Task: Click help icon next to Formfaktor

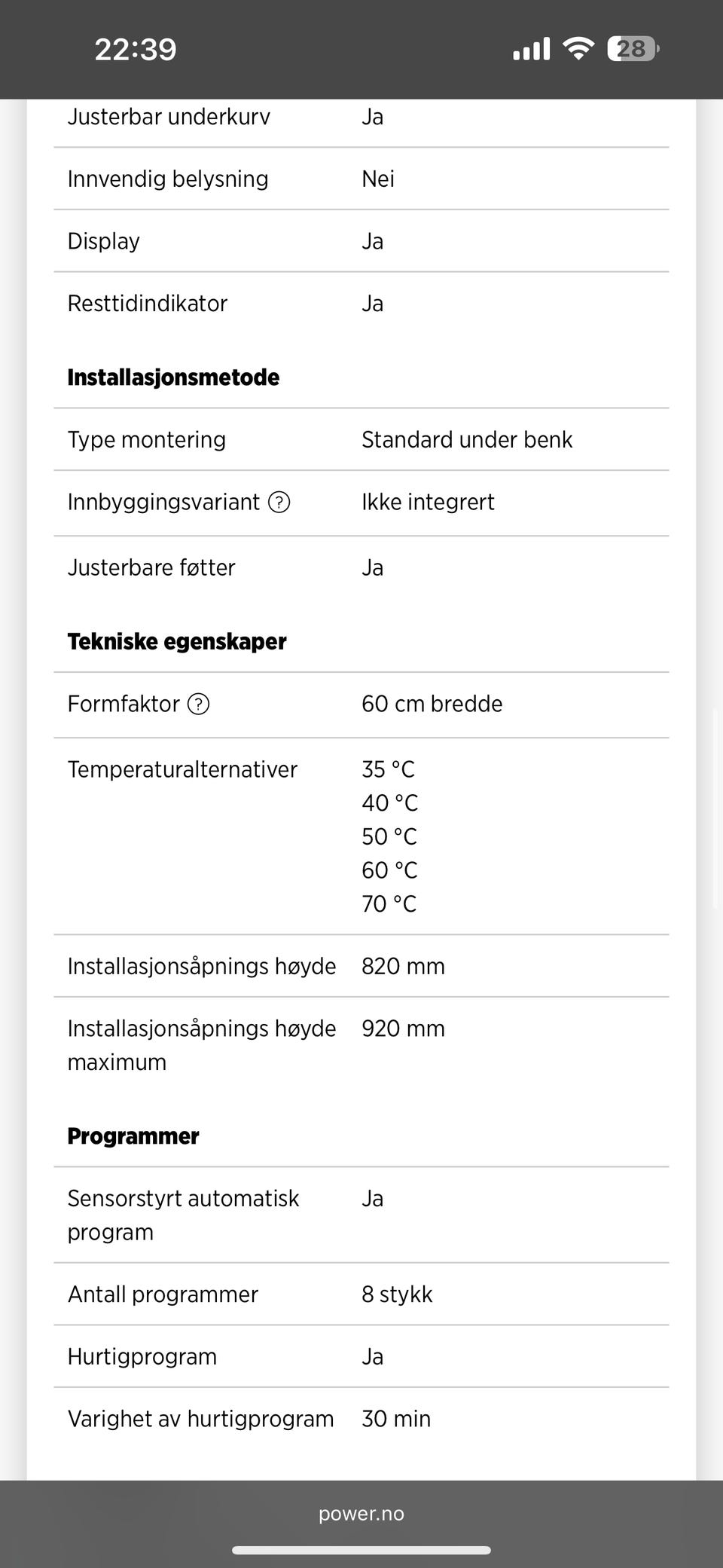Action: [x=198, y=704]
